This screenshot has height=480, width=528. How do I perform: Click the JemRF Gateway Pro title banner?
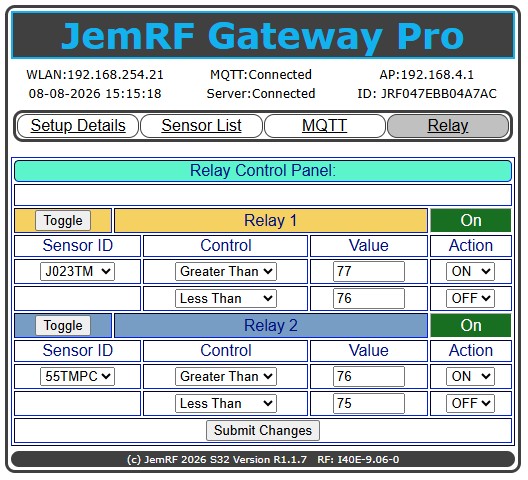click(263, 35)
